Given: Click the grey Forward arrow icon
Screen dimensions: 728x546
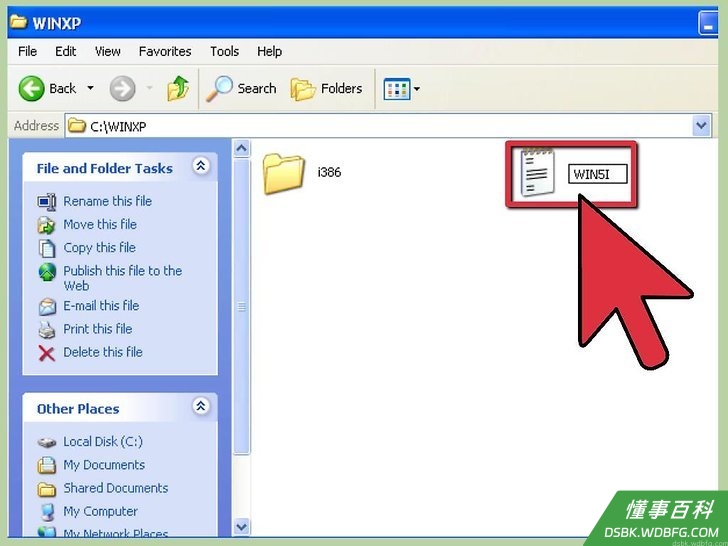Looking at the screenshot, I should coord(123,88).
